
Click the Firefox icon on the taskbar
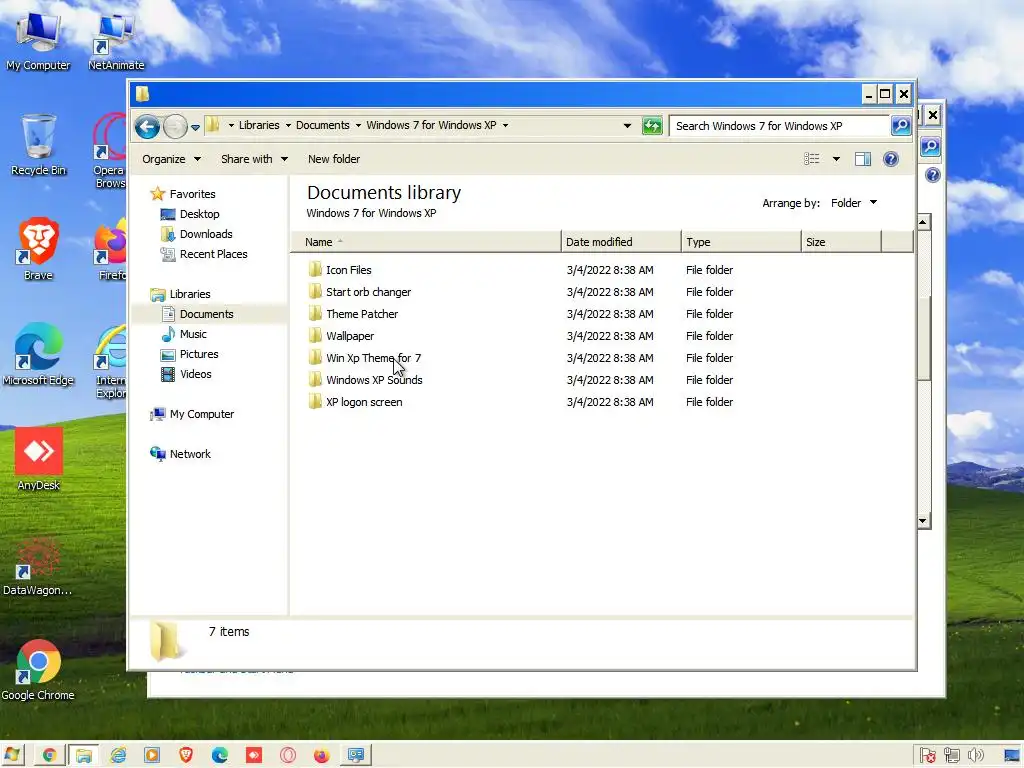321,755
